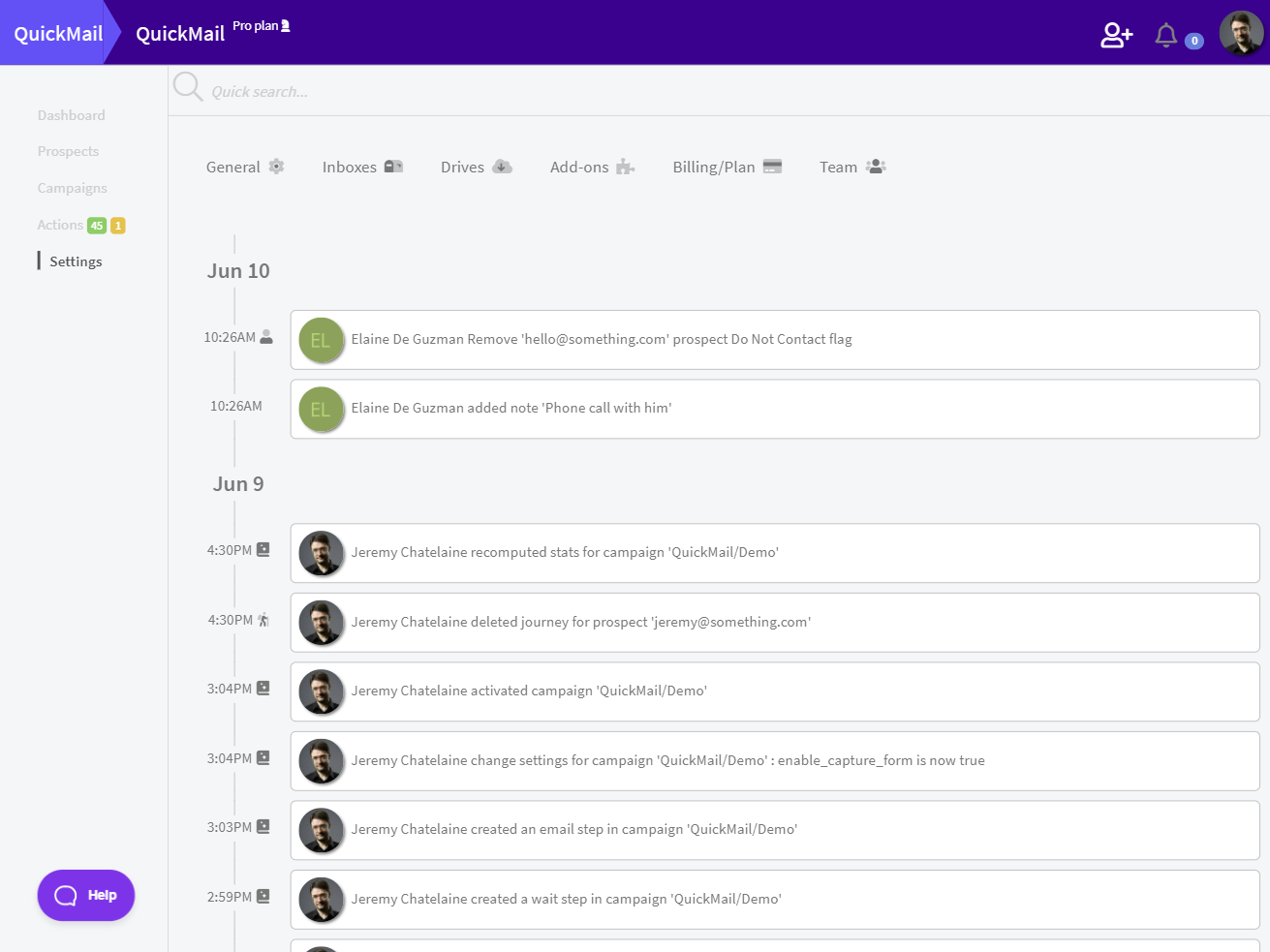Open 'created an email step' log entry

click(x=775, y=830)
